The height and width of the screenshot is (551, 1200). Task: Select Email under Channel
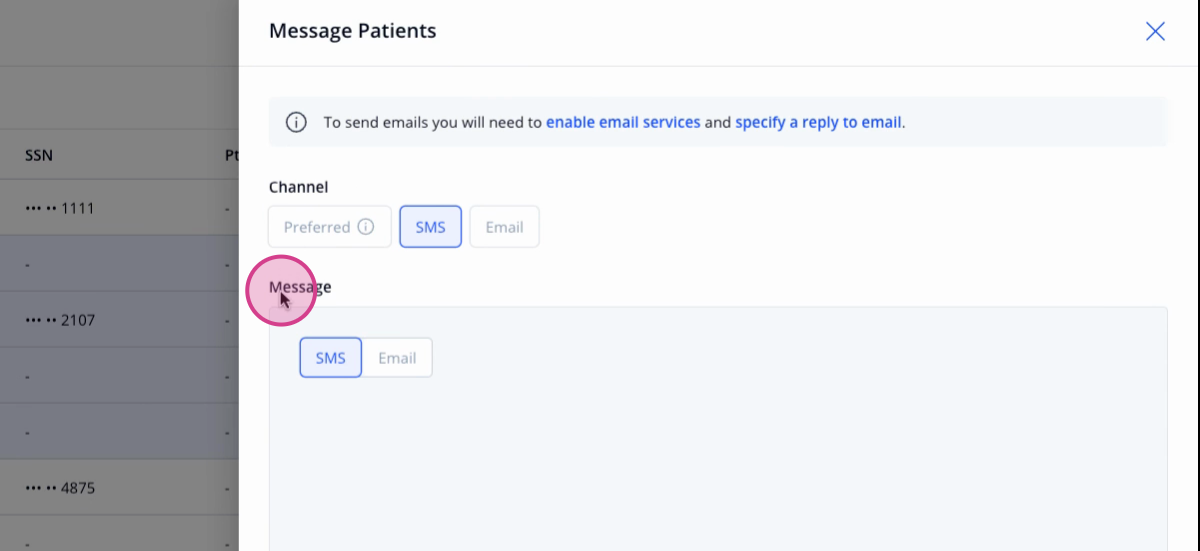(504, 227)
